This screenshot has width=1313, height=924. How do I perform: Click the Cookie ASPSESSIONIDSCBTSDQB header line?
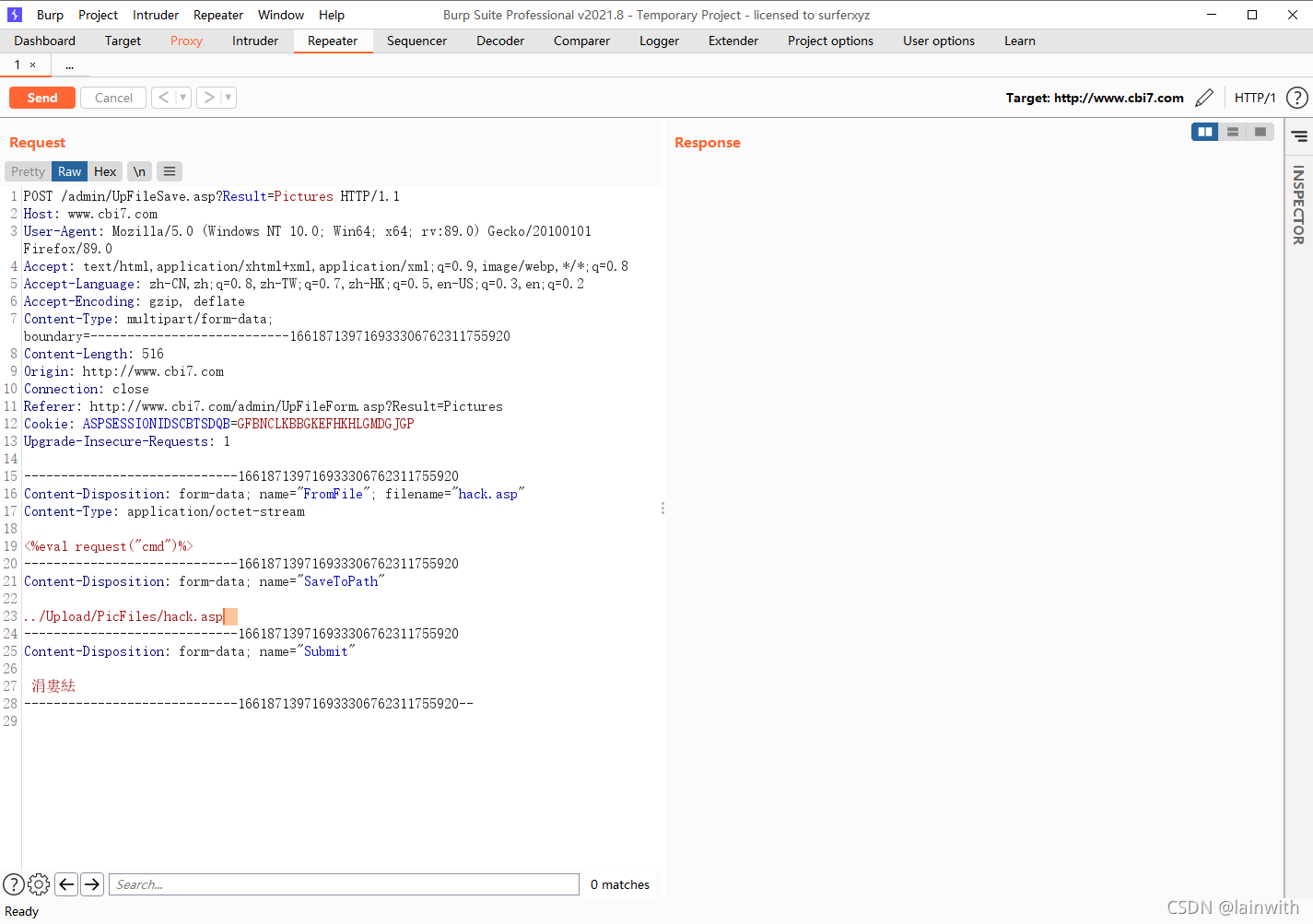[219, 424]
